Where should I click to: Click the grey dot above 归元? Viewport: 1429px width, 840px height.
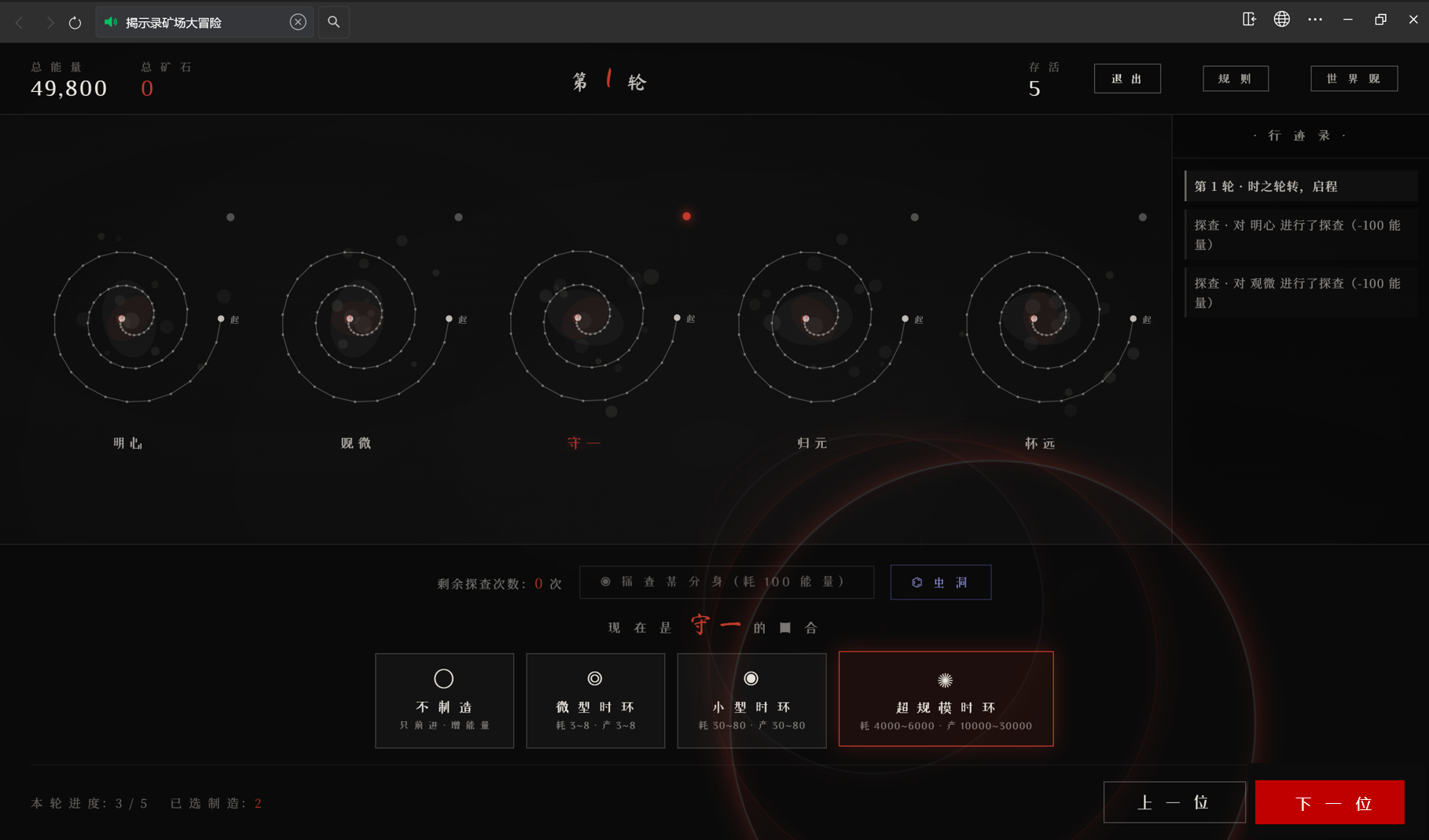pos(914,217)
